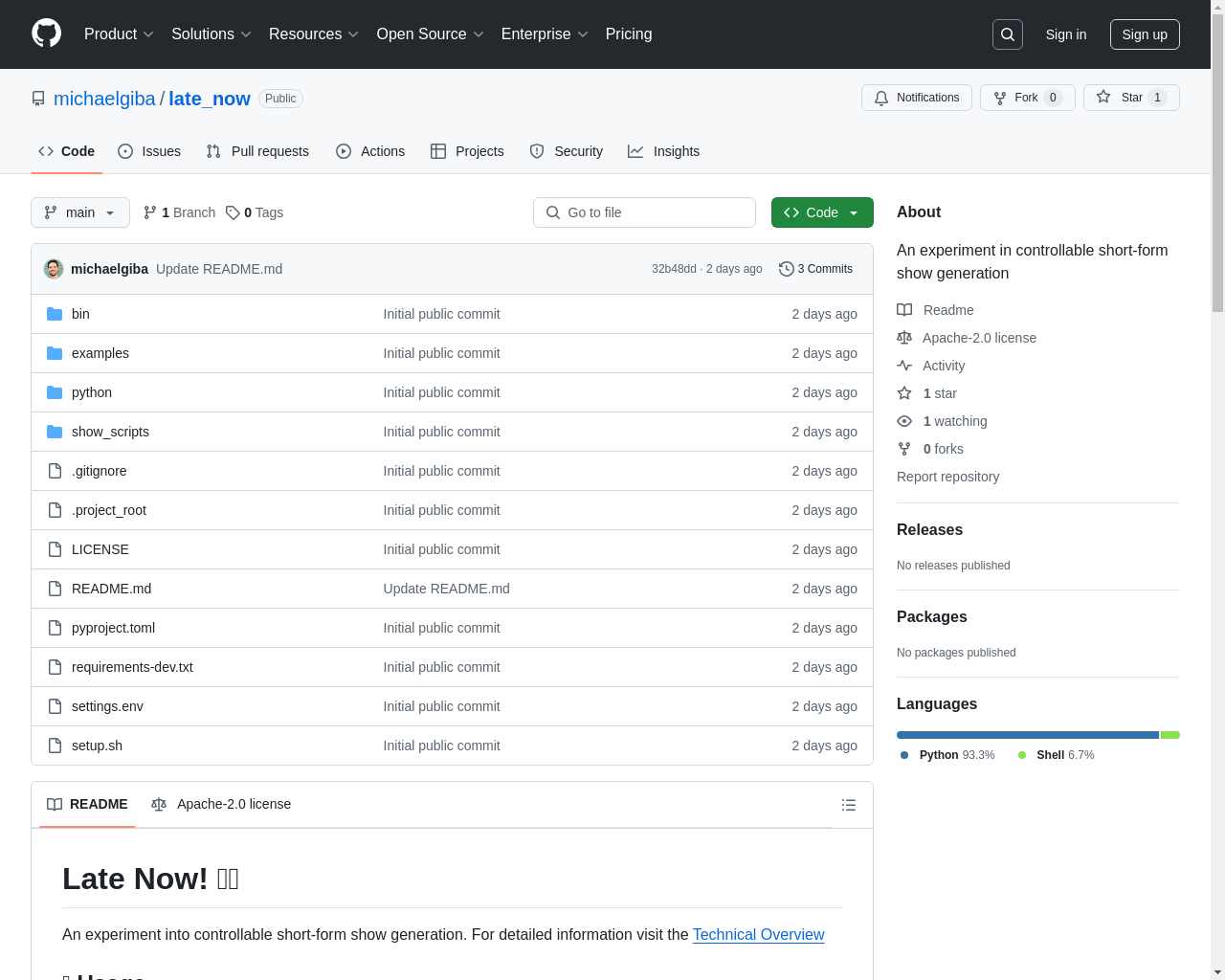Image resolution: width=1225 pixels, height=980 pixels.
Task: Open the README outline list icon
Action: 849,805
